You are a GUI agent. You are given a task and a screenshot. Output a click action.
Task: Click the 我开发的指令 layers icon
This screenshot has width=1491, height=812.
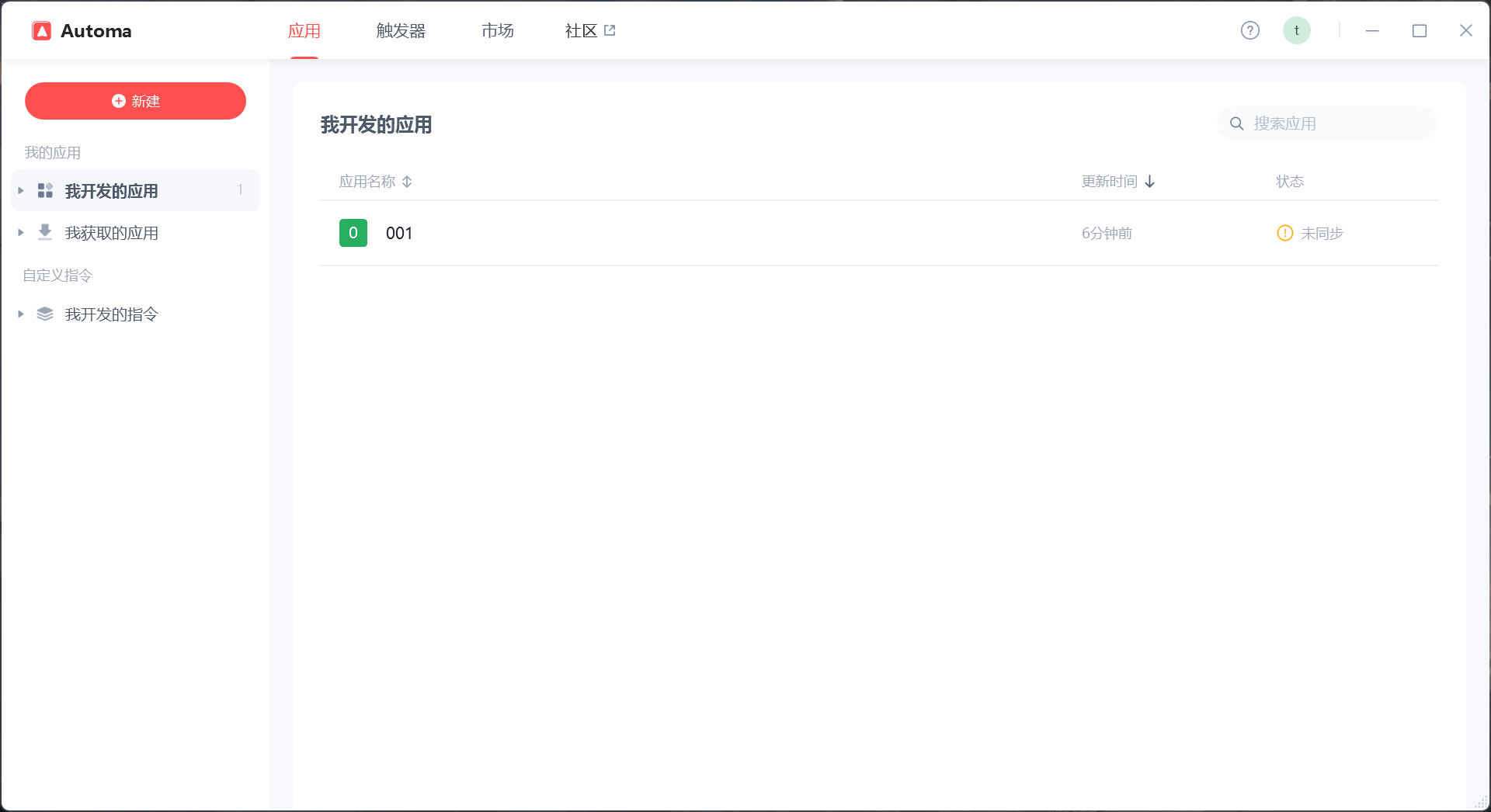[45, 314]
